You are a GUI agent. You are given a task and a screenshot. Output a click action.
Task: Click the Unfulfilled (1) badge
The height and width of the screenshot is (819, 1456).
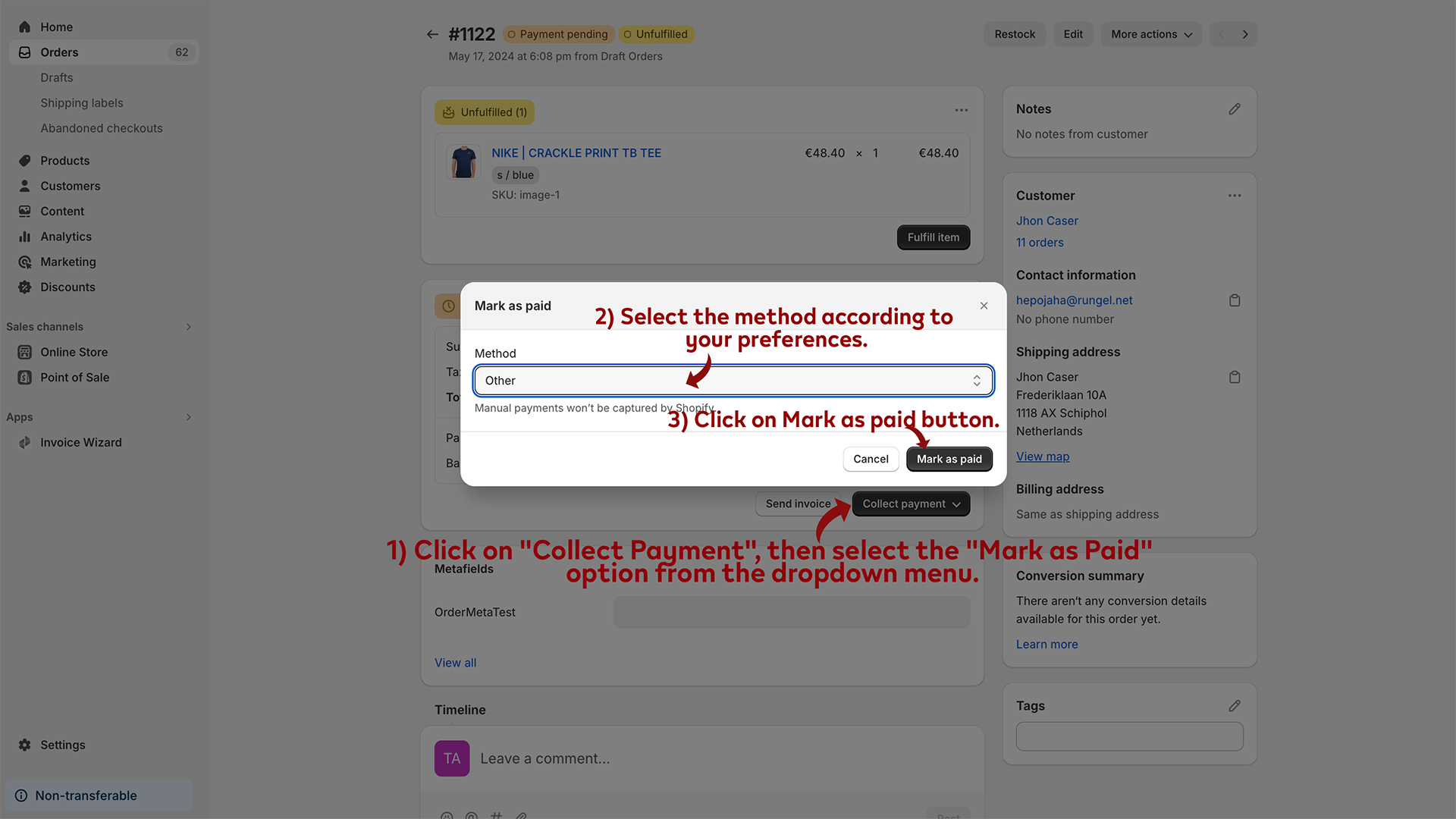(x=485, y=112)
